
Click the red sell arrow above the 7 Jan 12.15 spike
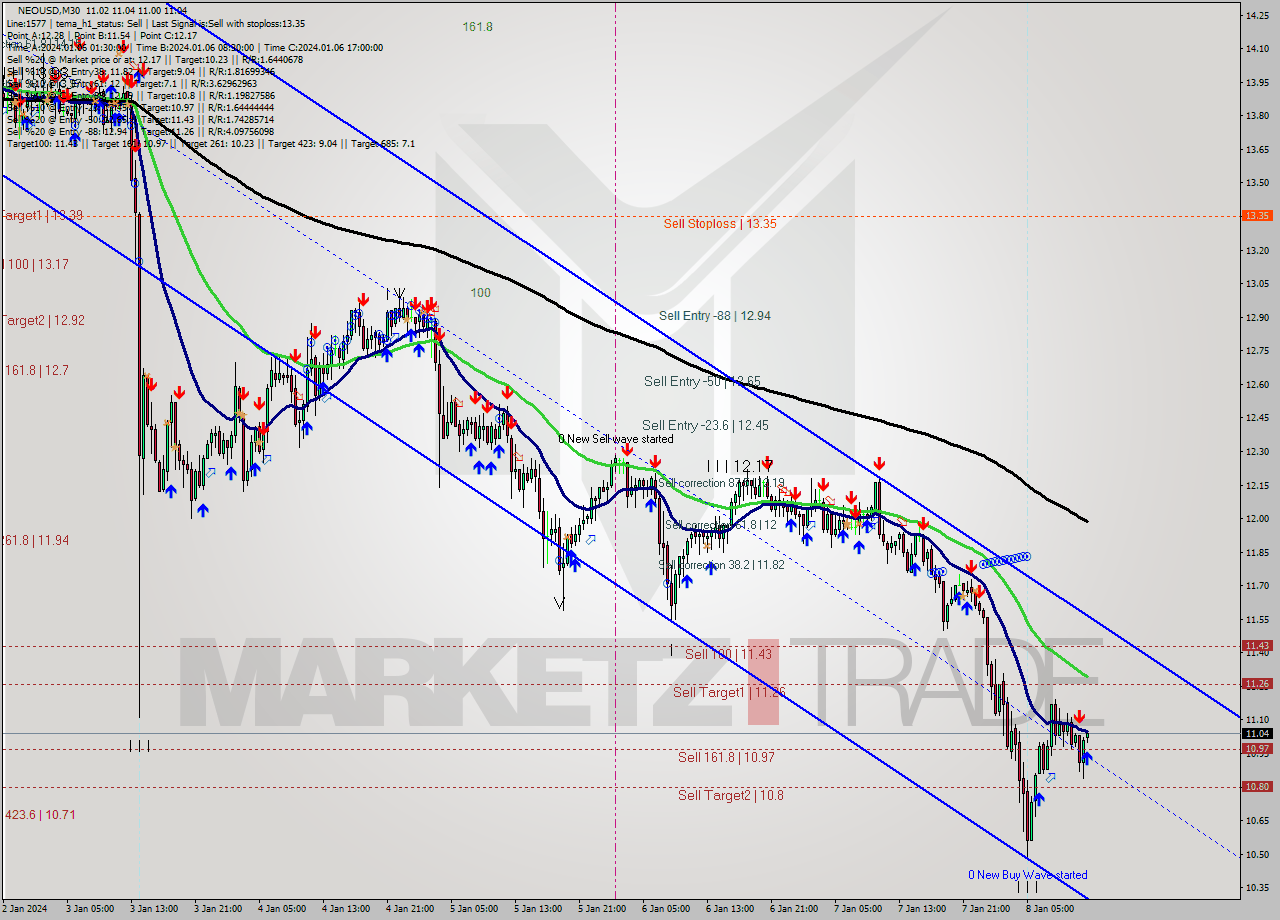(878, 464)
